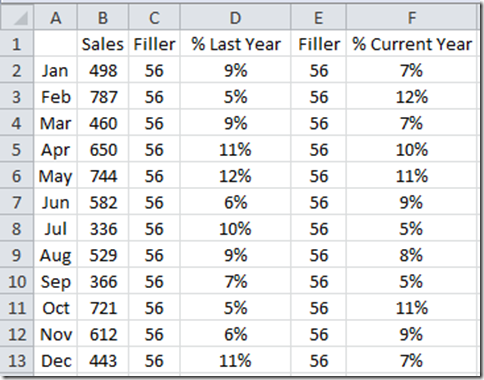Click the Select All corner triangle

[x=17, y=18]
